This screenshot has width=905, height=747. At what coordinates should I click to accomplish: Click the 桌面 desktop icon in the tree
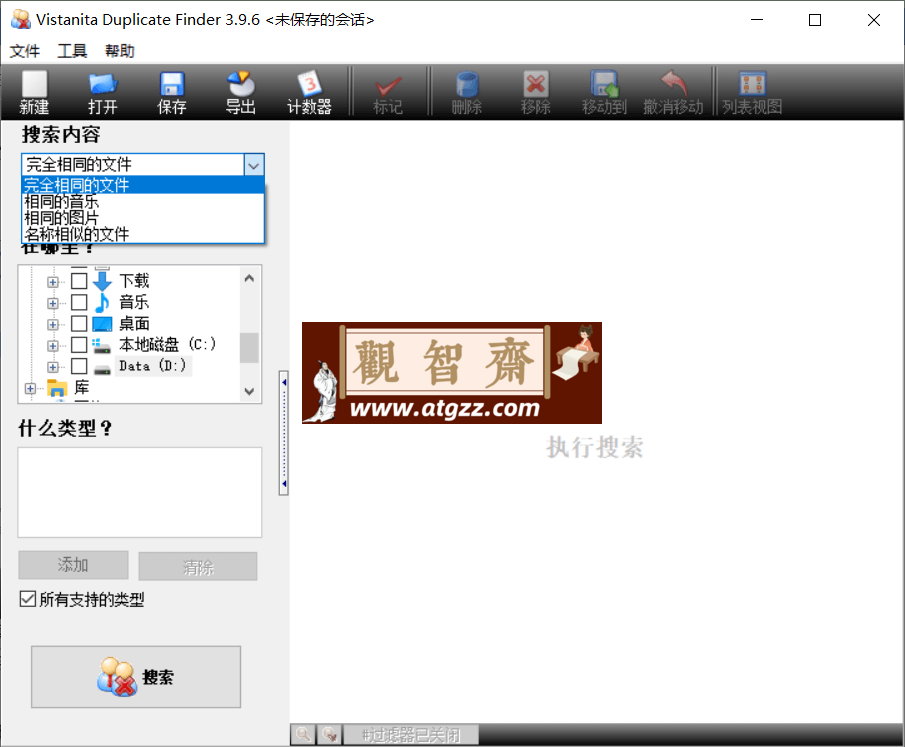[102, 323]
